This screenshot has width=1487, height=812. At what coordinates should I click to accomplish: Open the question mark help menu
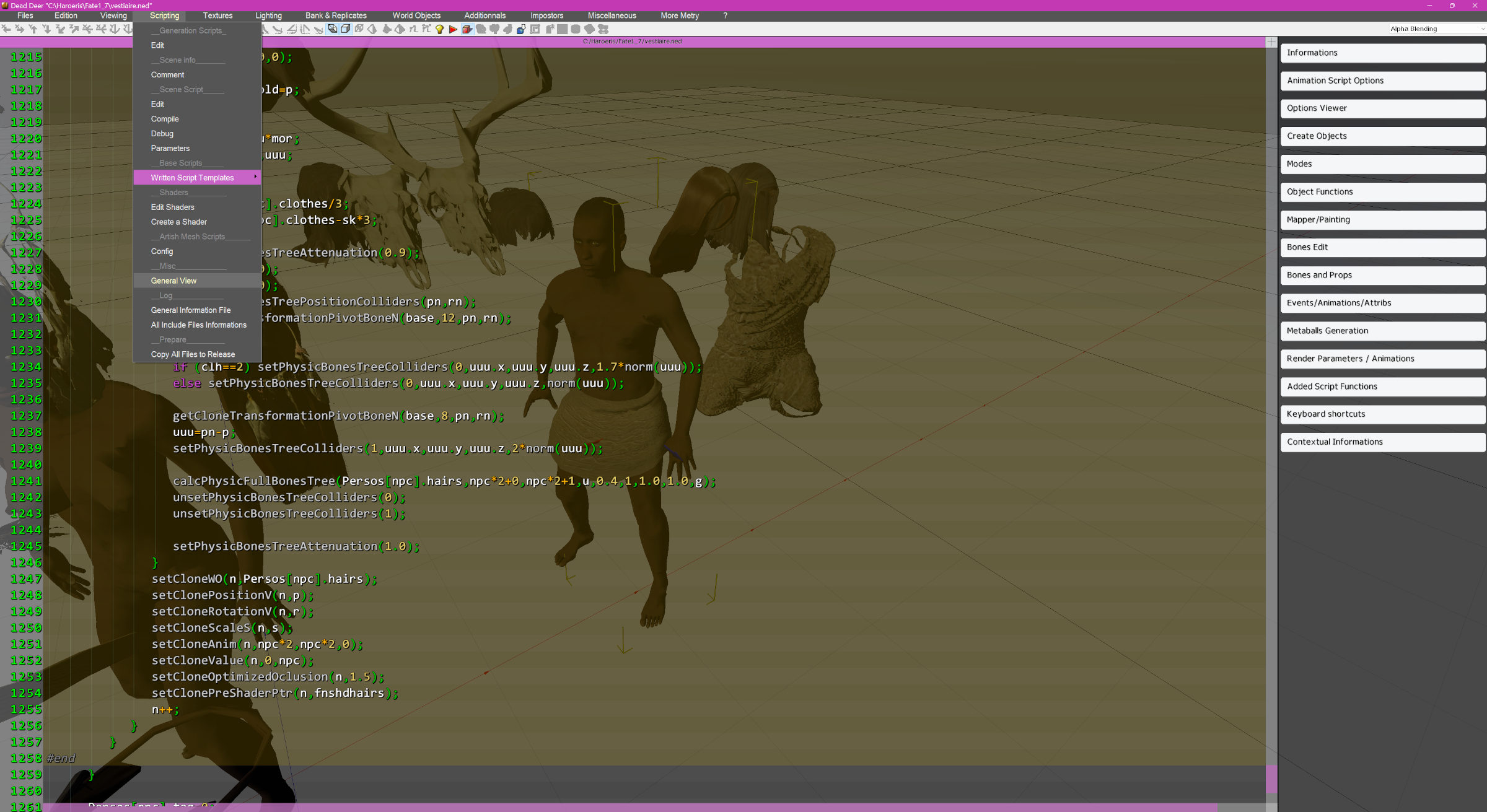[x=725, y=15]
